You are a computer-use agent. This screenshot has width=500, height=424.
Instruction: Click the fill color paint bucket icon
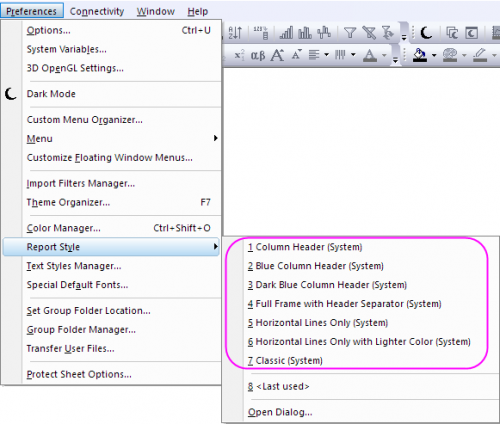pos(420,55)
